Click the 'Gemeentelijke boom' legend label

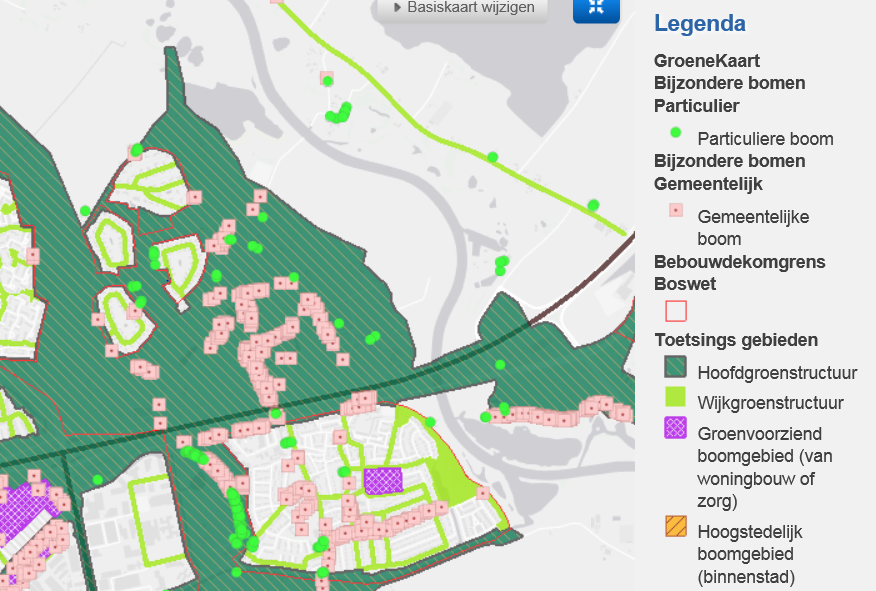coord(753,227)
